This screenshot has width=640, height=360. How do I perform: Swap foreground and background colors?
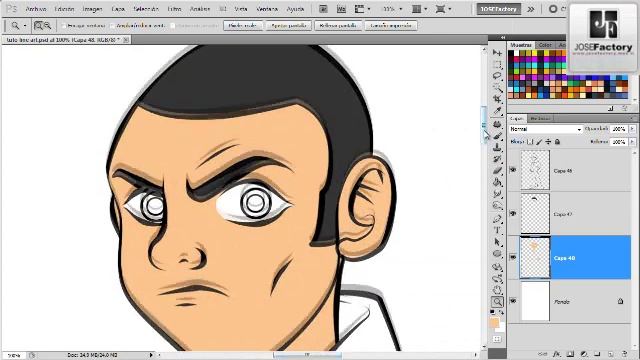pyautogui.click(x=501, y=312)
